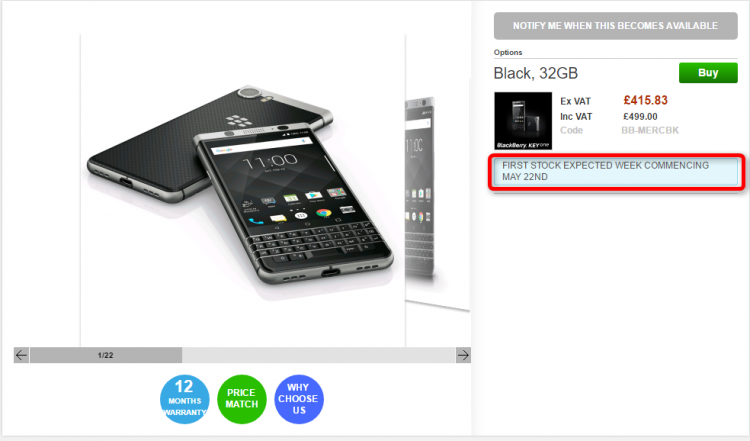Click the next image right arrow

pyautogui.click(x=463, y=355)
